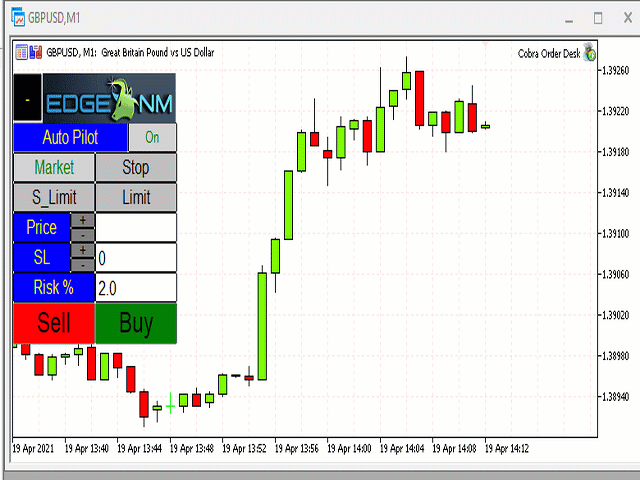The image size is (640, 480).
Task: Click the Cobra Order Desk expert advisor icon
Action: click(589, 53)
